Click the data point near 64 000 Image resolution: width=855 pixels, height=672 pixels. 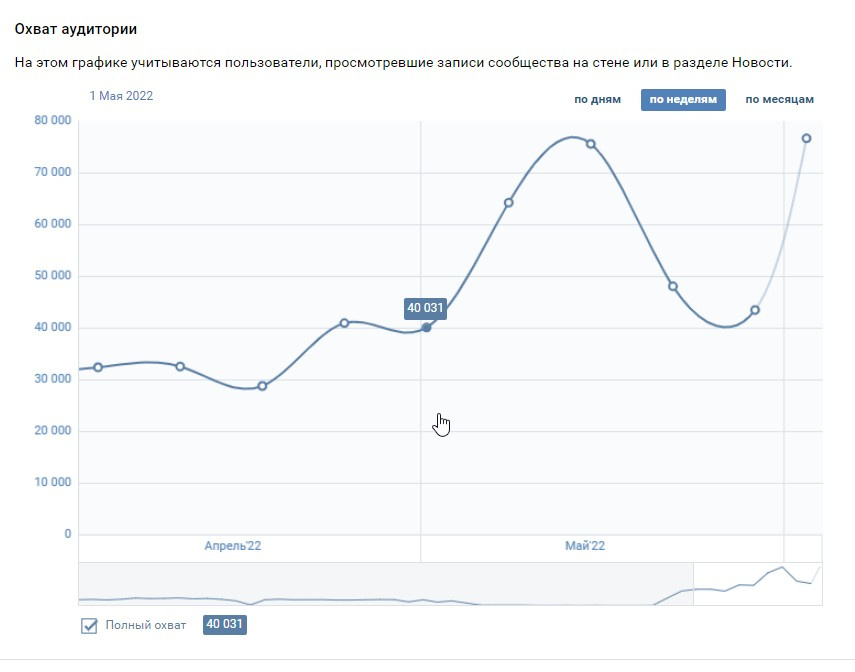(509, 203)
